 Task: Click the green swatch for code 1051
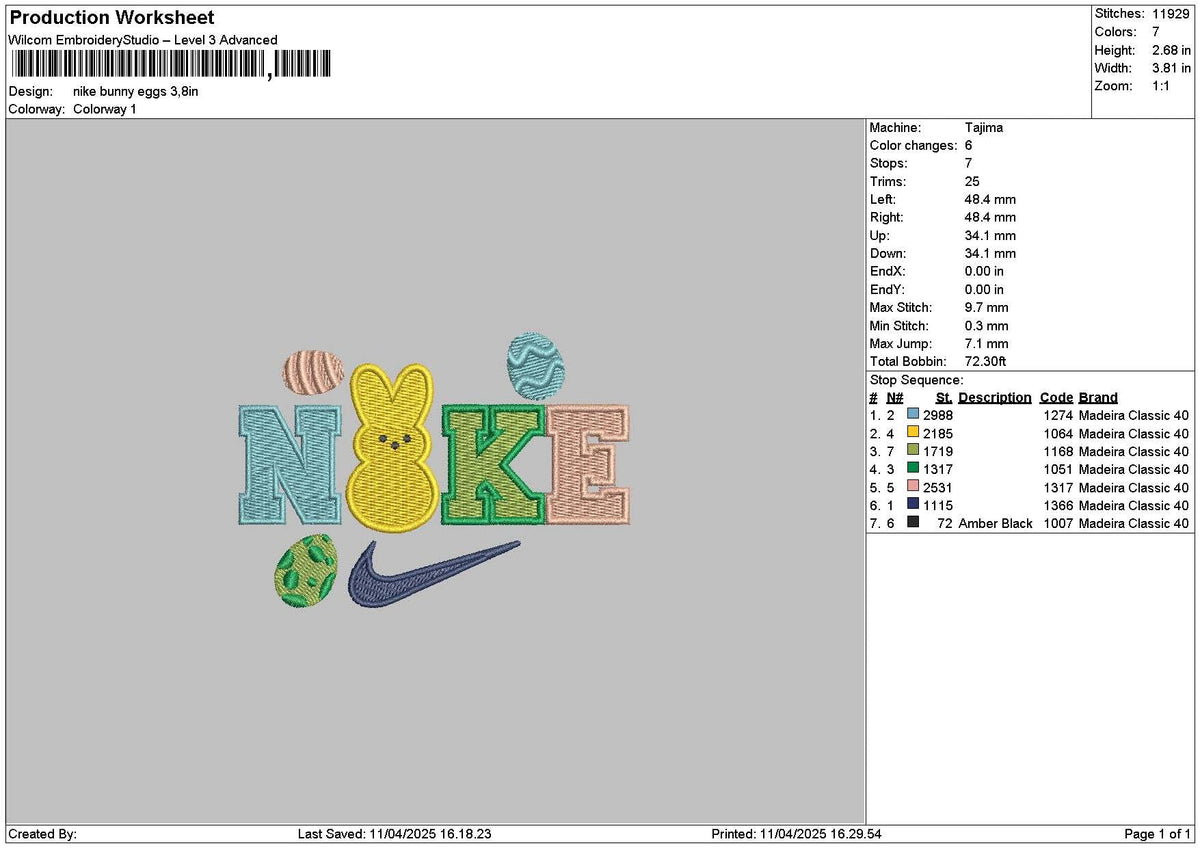pos(913,468)
